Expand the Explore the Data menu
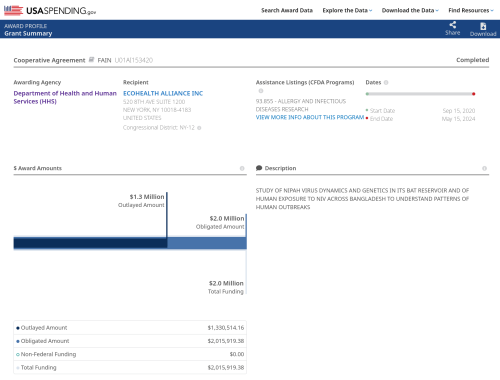This screenshot has width=500, height=380. tap(347, 10)
